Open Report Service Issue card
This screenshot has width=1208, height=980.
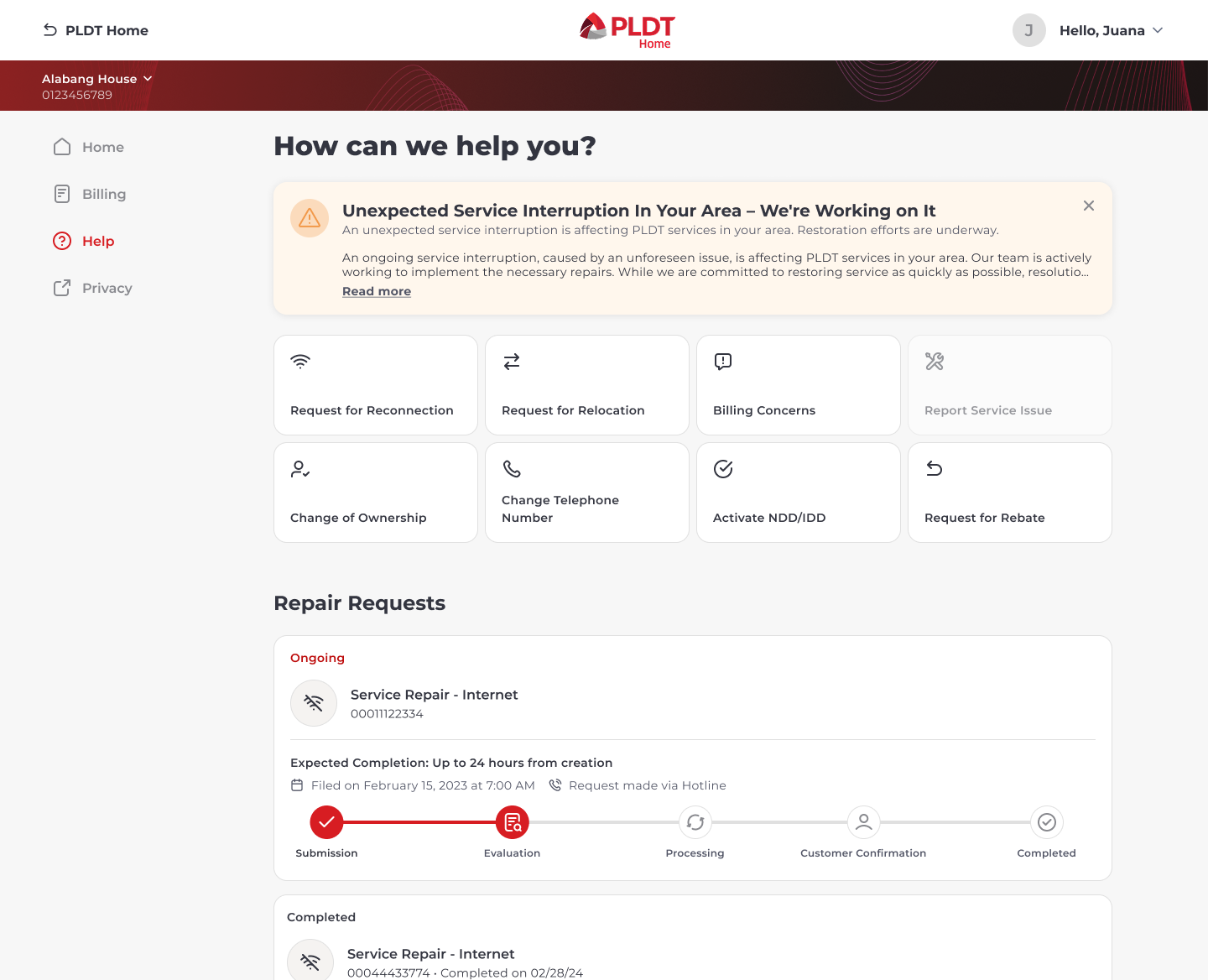point(1010,385)
